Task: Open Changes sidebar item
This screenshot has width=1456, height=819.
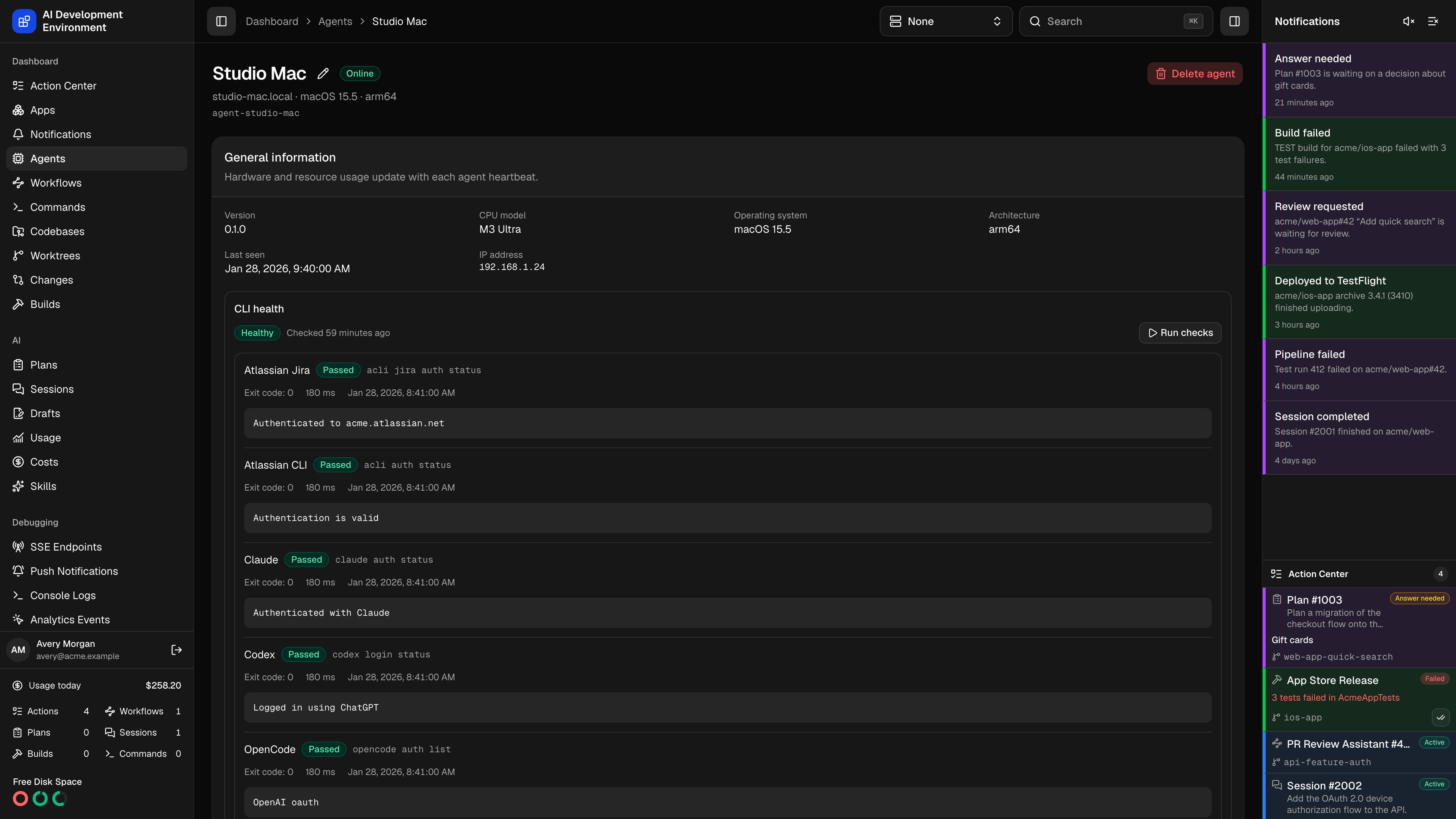Action: [x=97, y=280]
